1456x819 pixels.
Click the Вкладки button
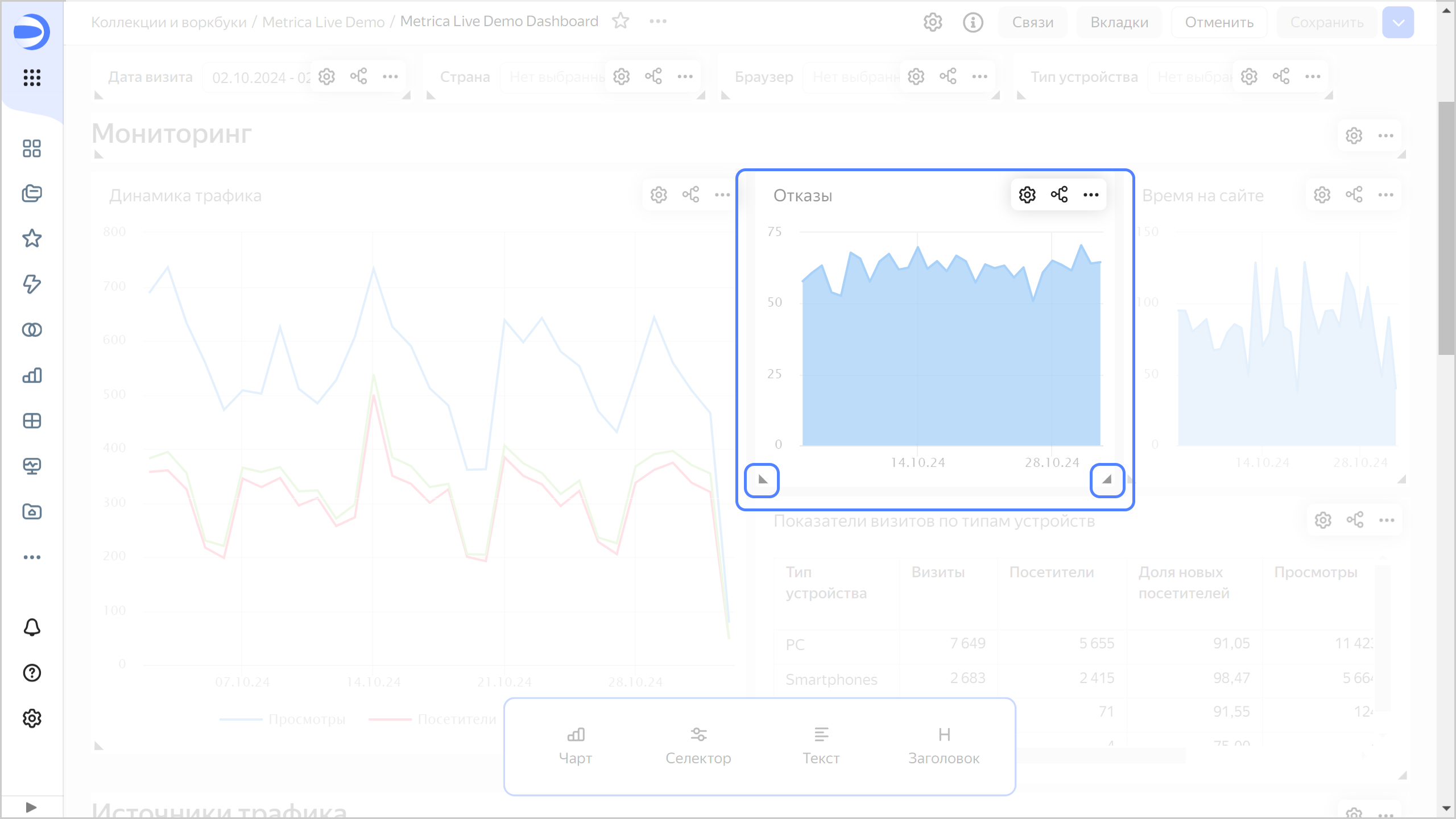click(1119, 22)
